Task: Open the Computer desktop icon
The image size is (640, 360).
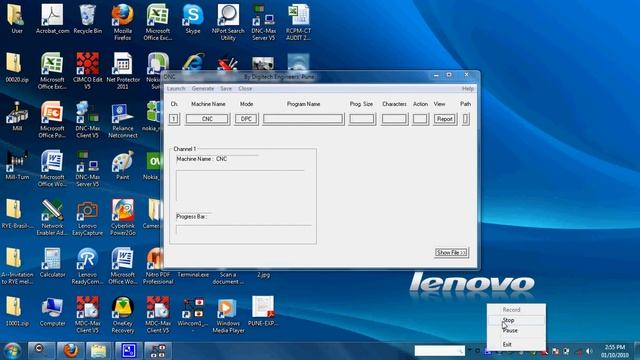Action: click(x=52, y=311)
